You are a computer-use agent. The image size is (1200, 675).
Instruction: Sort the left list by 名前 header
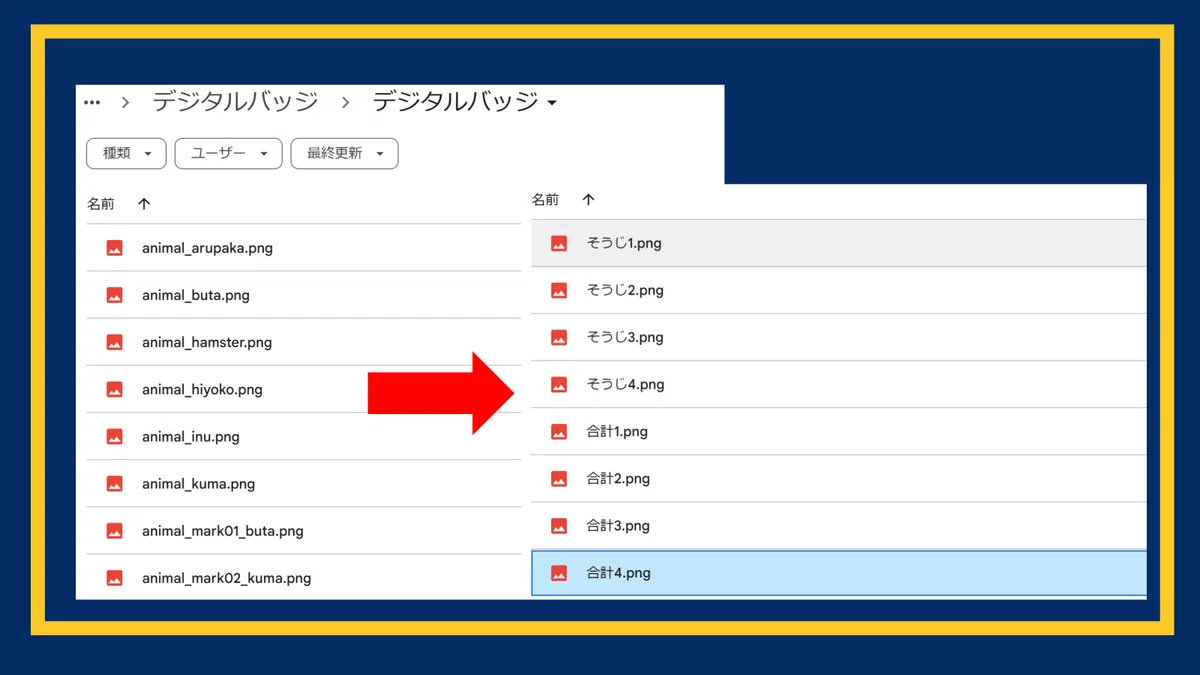[101, 204]
